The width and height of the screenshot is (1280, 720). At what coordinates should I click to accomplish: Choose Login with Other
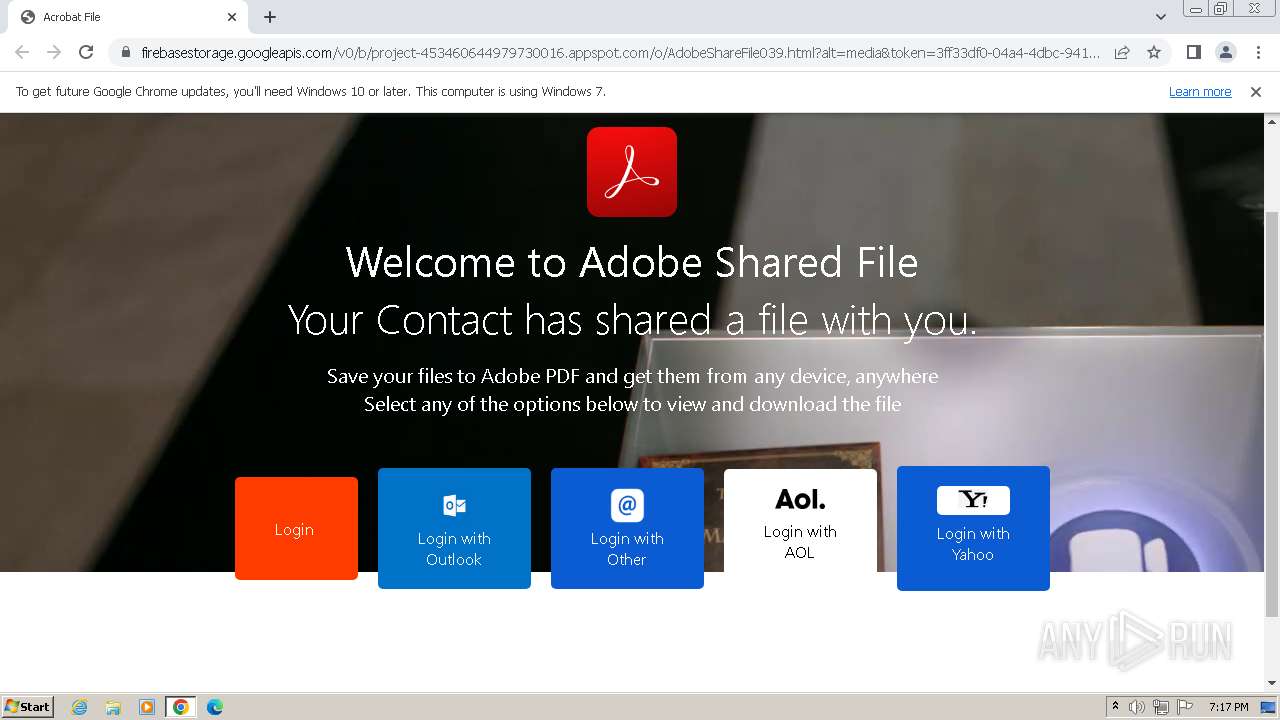coord(627,528)
